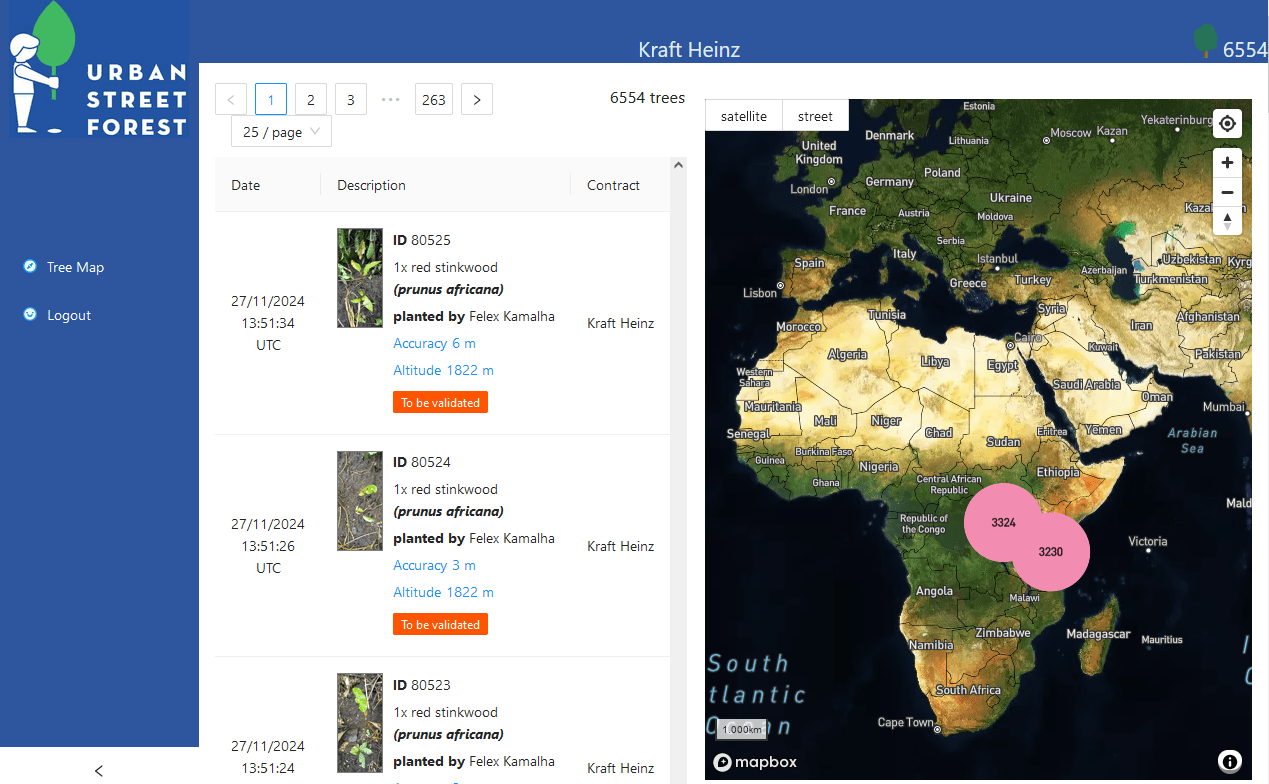Go to page 1
This screenshot has width=1269, height=784.
[x=271, y=99]
